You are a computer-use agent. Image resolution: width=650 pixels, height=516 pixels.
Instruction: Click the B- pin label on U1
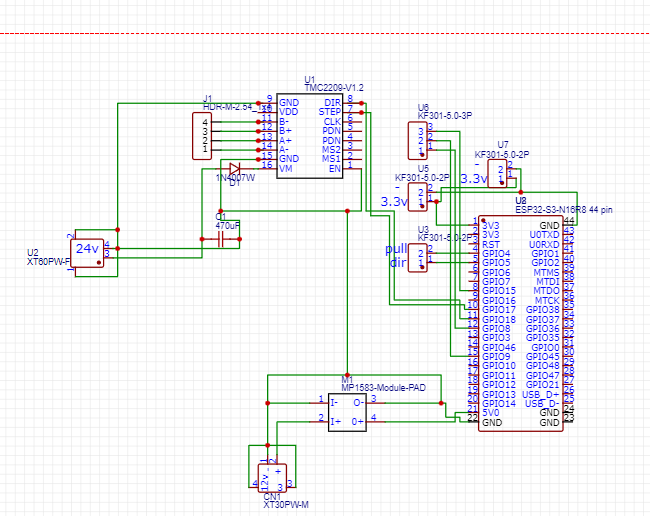point(284,122)
